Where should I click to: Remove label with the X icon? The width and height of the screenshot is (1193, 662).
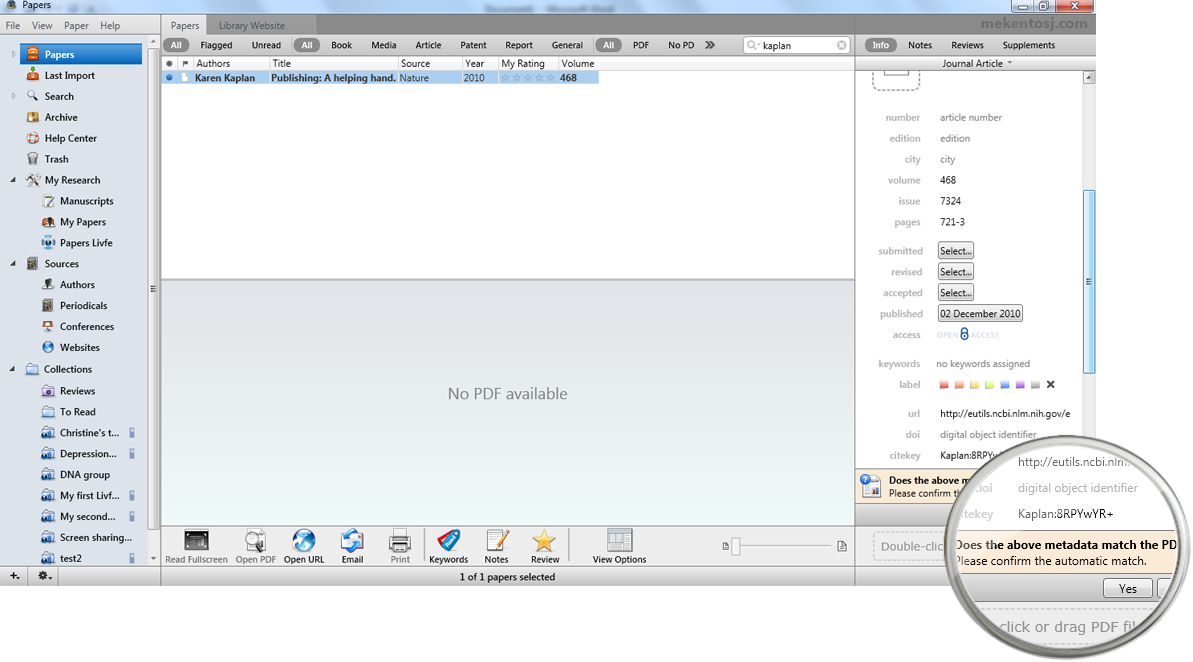point(1051,385)
